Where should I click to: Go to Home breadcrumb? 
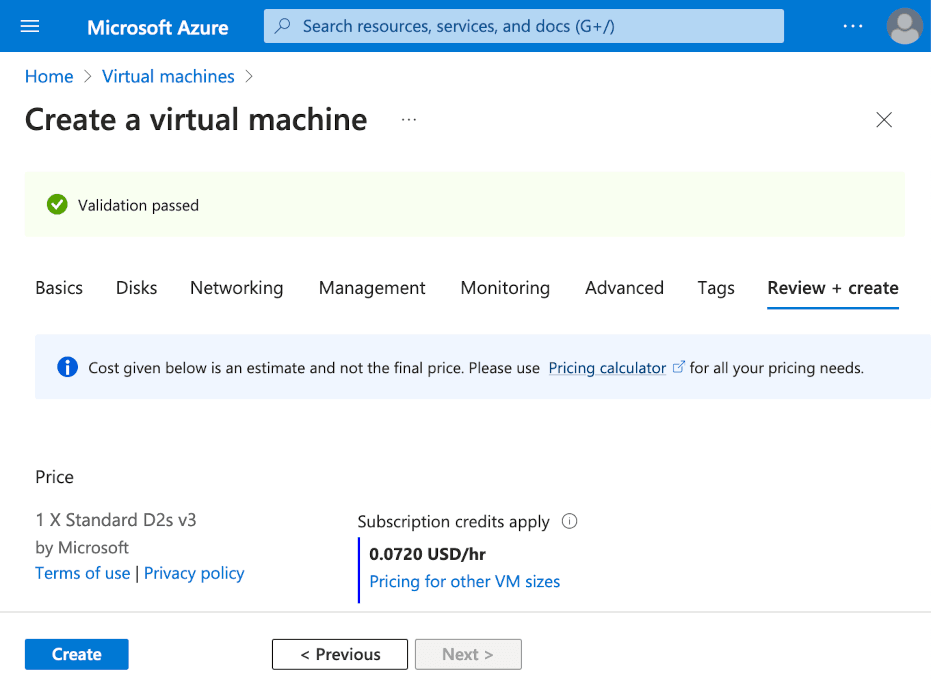[x=49, y=76]
